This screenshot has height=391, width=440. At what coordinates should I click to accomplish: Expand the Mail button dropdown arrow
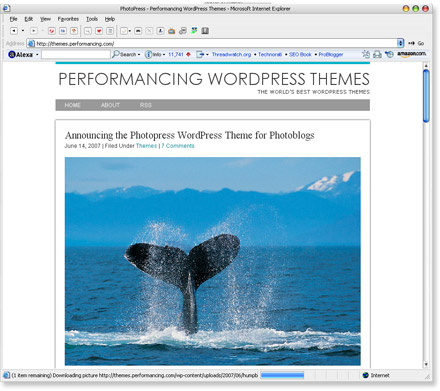tap(130, 31)
